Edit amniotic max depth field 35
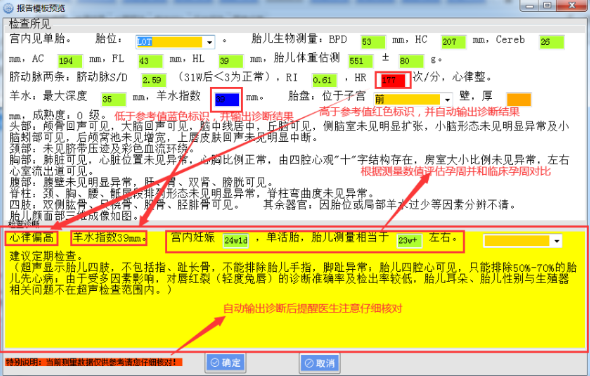590x376 pixels. click(114, 99)
